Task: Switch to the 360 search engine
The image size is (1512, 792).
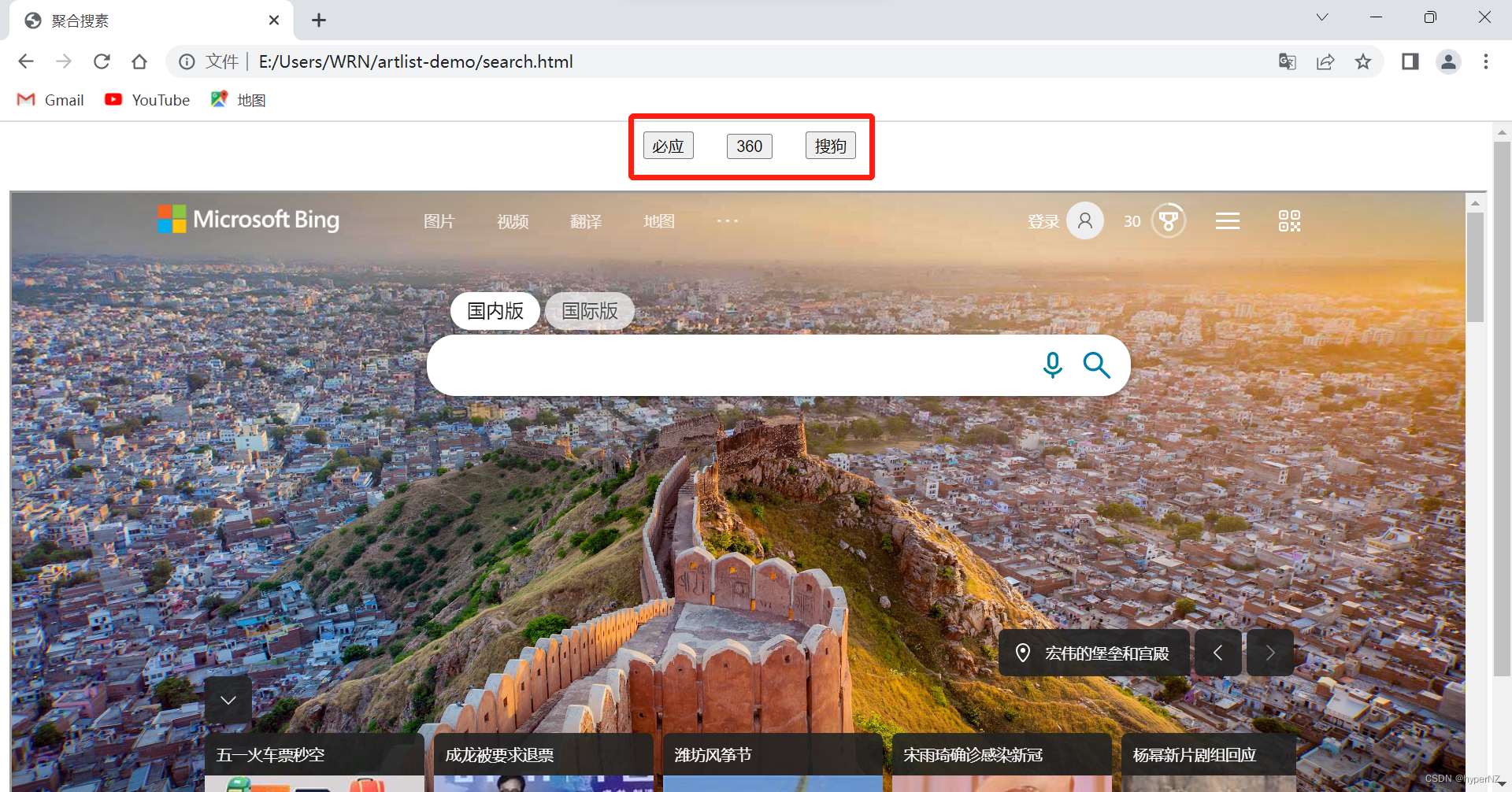Action: (749, 146)
